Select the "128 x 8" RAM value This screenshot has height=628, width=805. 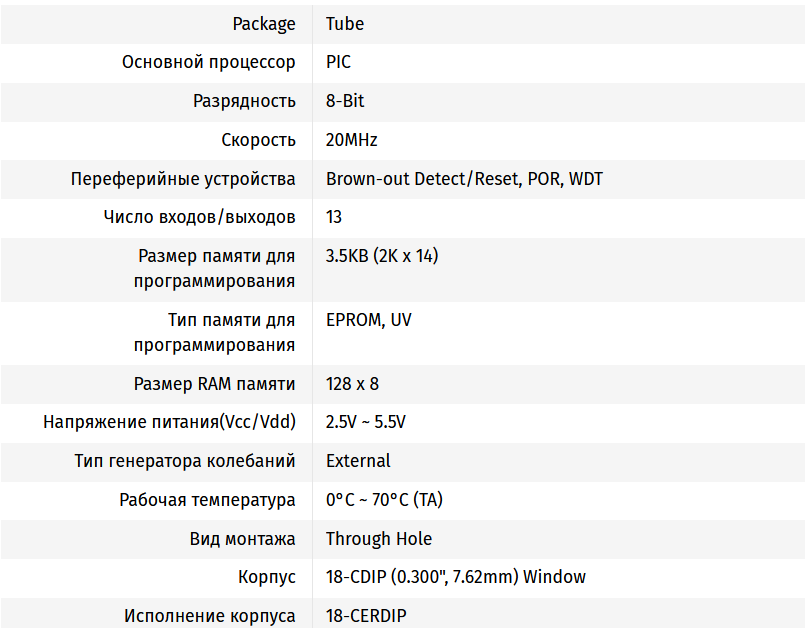coord(352,384)
